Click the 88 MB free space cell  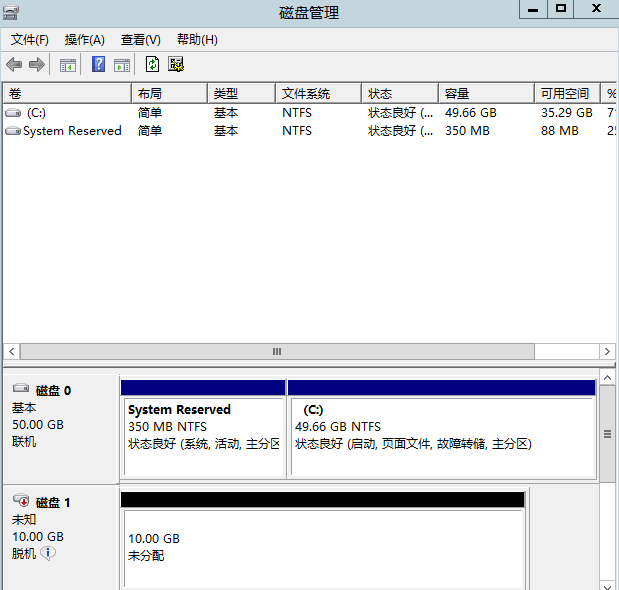[559, 131]
